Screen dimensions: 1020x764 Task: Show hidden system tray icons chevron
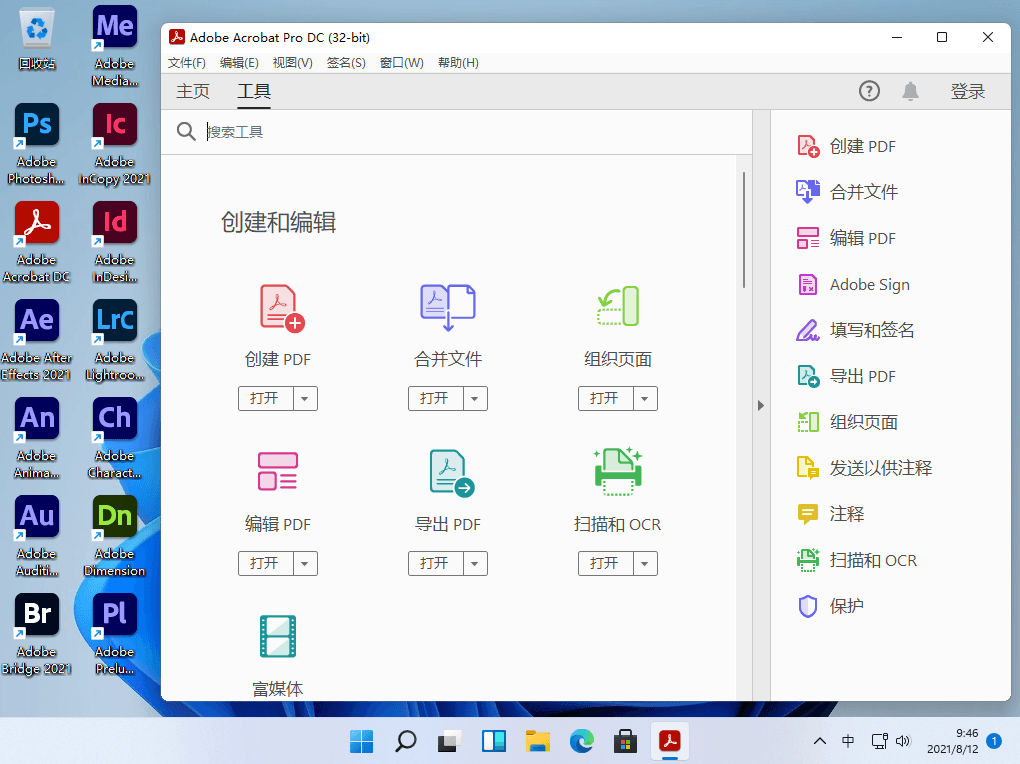click(x=820, y=741)
